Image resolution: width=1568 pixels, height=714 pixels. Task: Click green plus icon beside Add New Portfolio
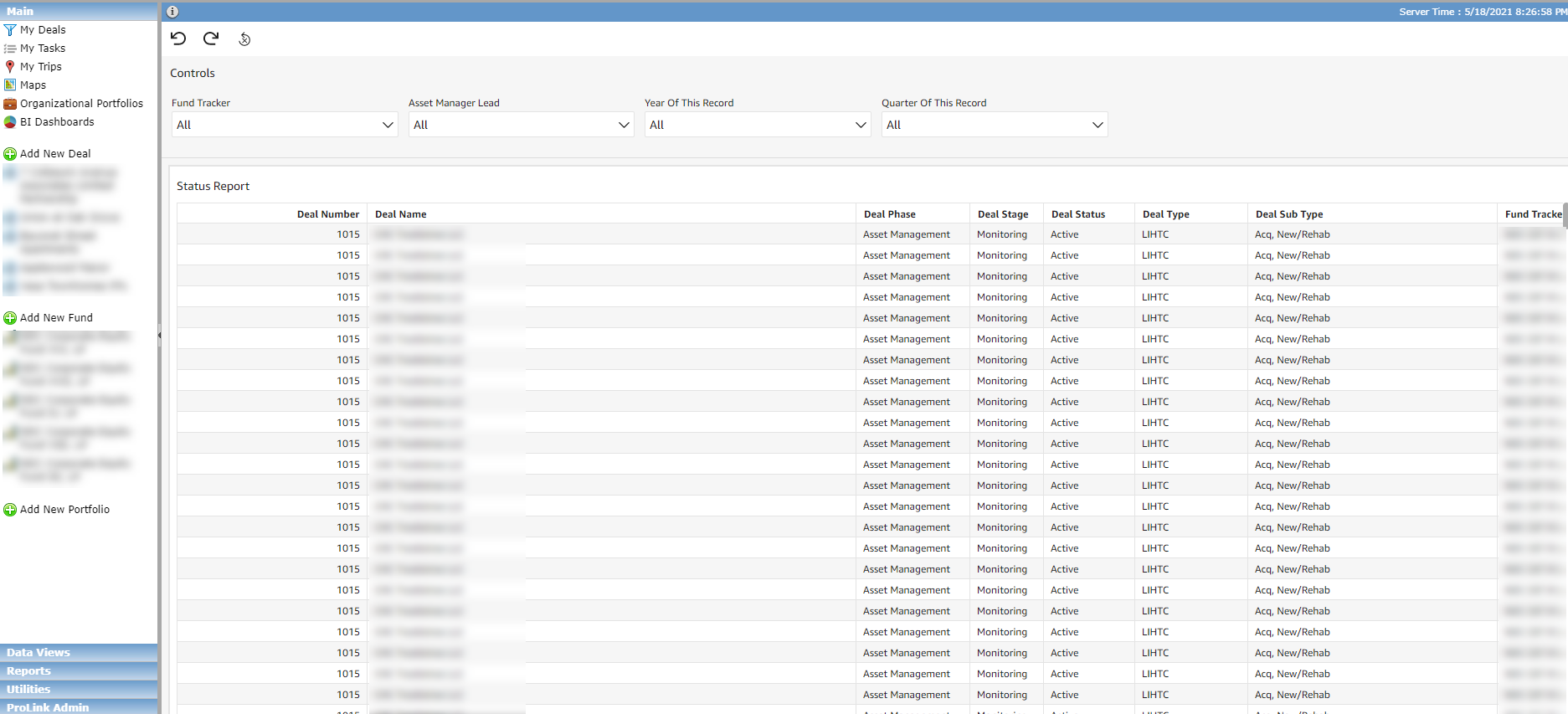click(10, 510)
